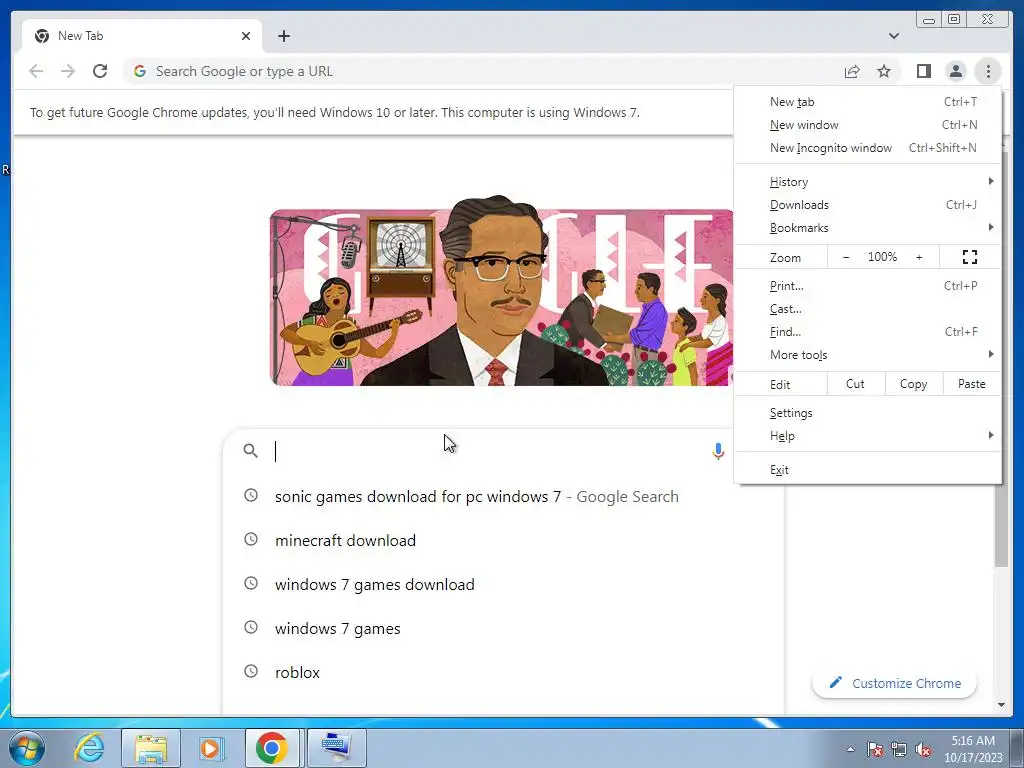Expand the Bookmarks submenu
The image size is (1024, 768).
click(867, 227)
